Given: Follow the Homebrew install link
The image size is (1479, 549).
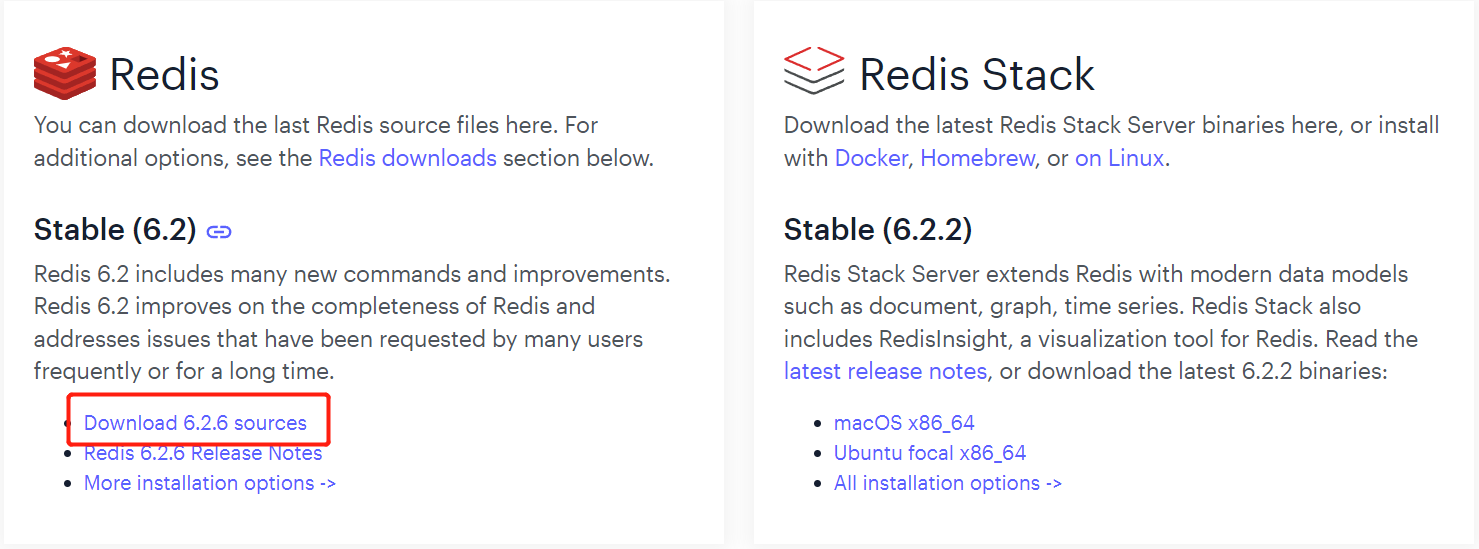Looking at the screenshot, I should point(977,158).
